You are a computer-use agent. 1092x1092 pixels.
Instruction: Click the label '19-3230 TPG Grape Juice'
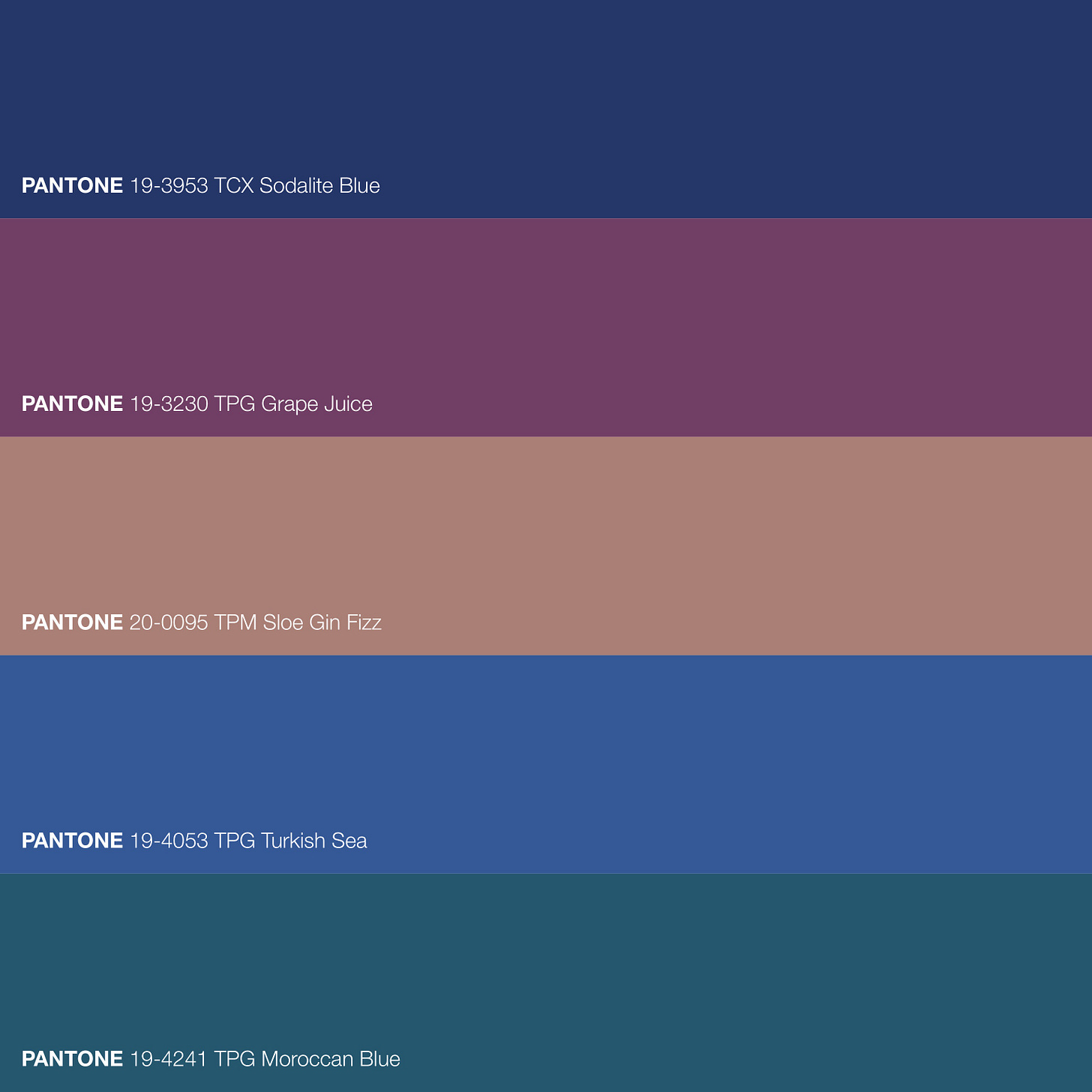click(x=251, y=403)
